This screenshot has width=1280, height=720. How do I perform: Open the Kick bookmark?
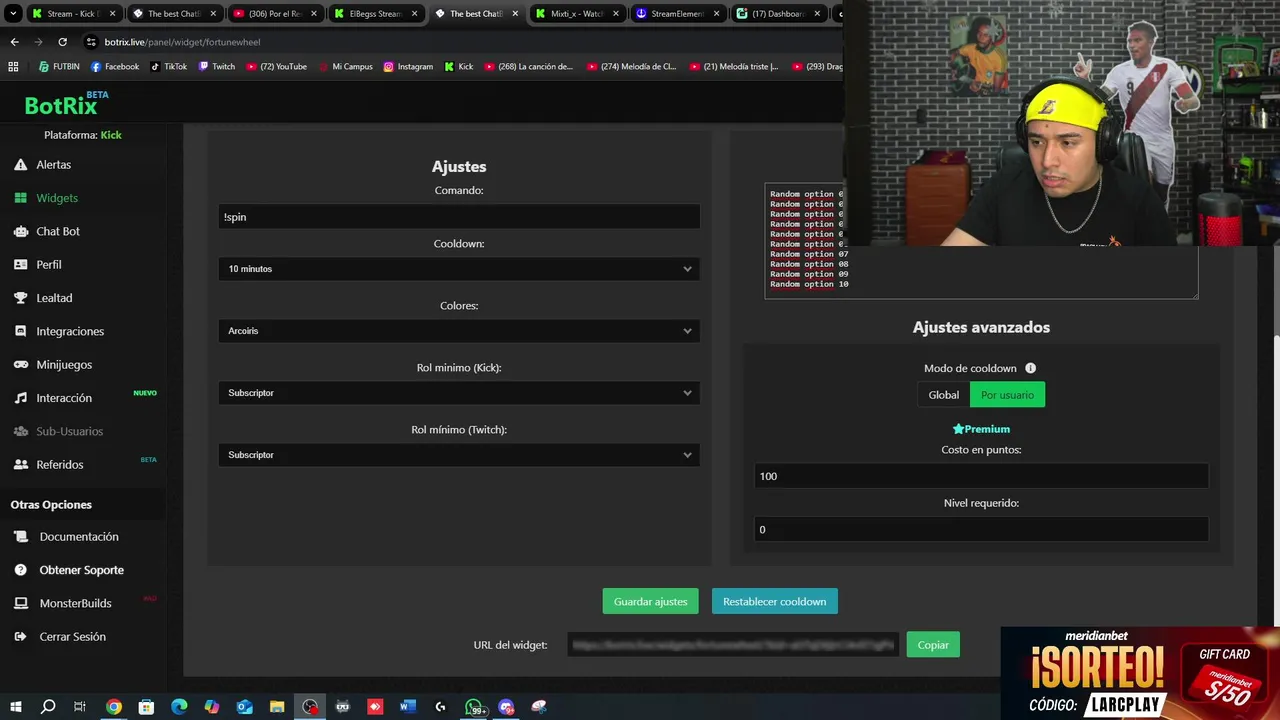(x=459, y=67)
